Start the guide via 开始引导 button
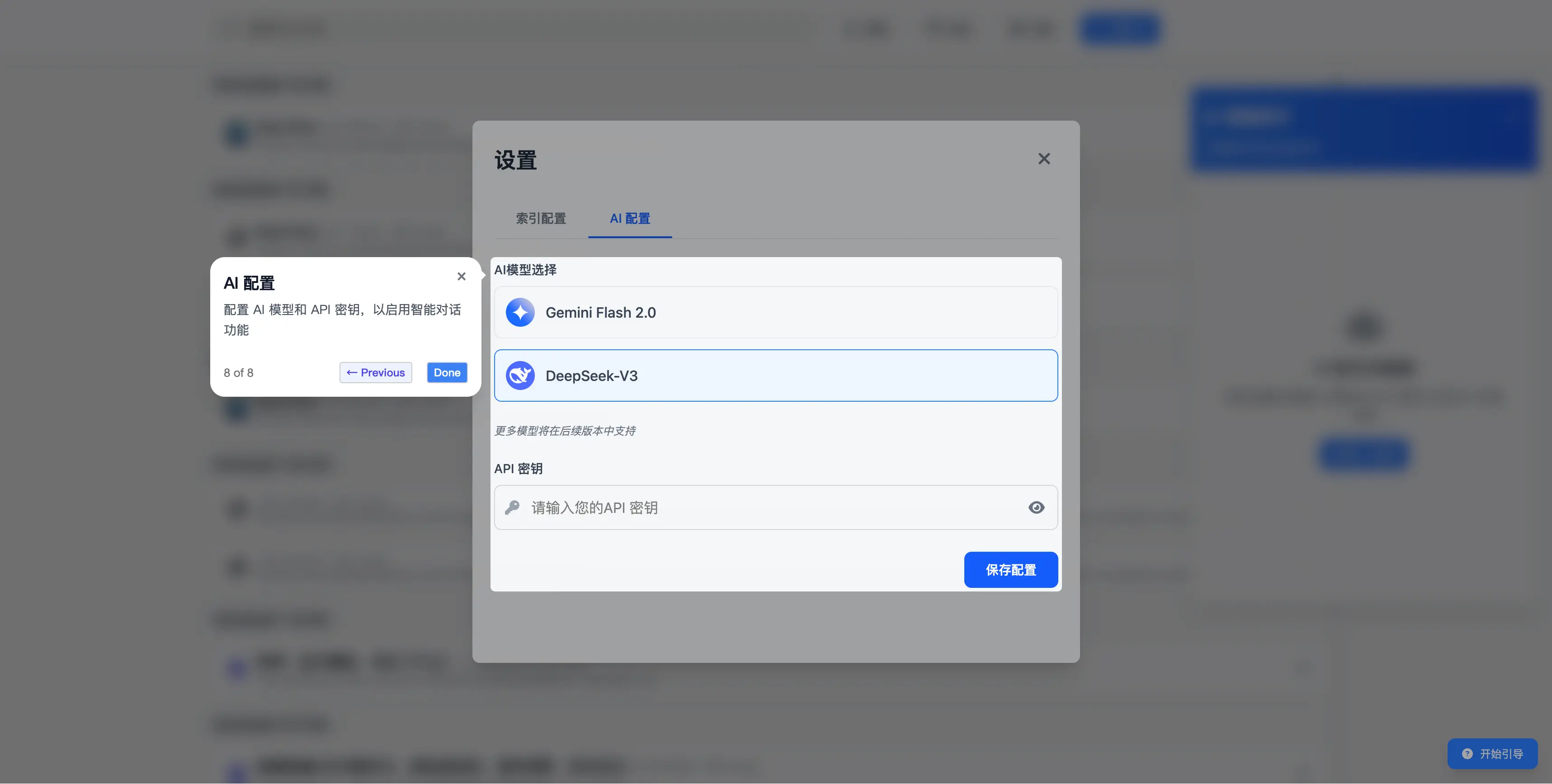1552x784 pixels. [1492, 754]
